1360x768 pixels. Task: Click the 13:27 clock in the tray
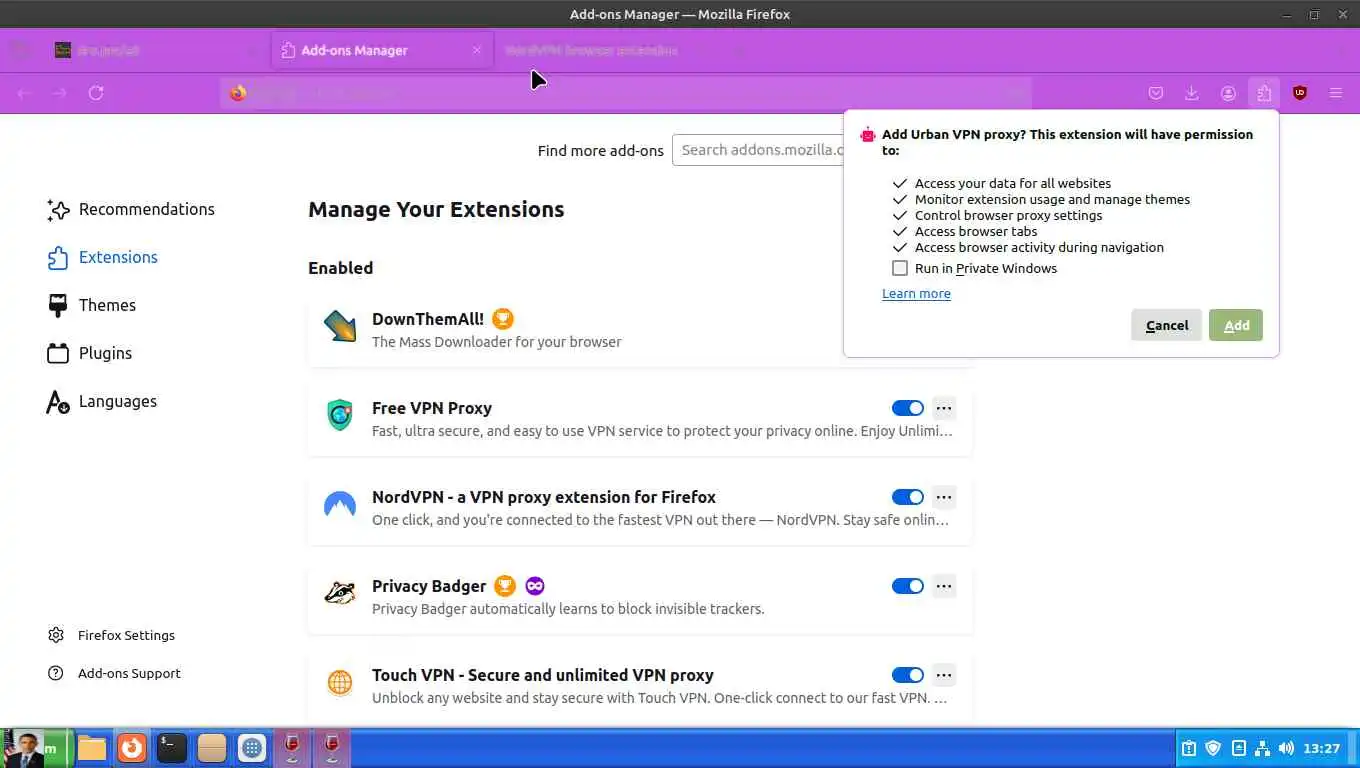[x=1322, y=748]
